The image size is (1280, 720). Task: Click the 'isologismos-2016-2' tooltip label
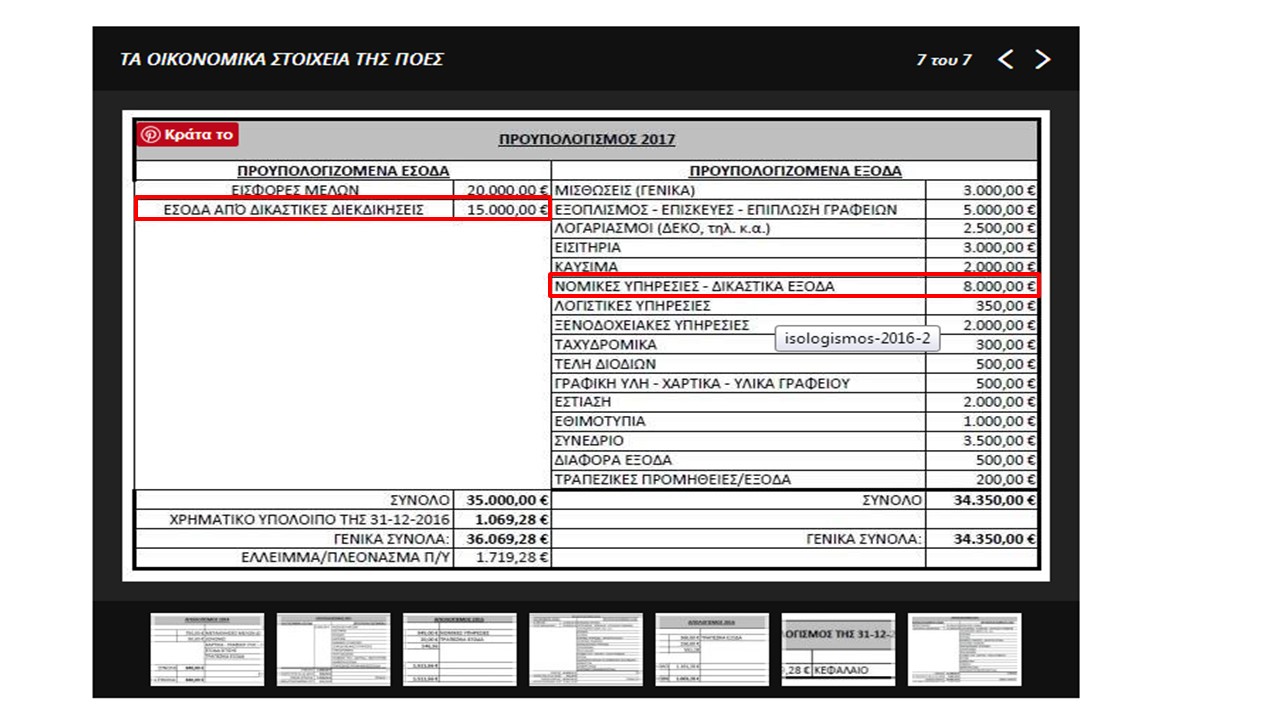coord(857,339)
